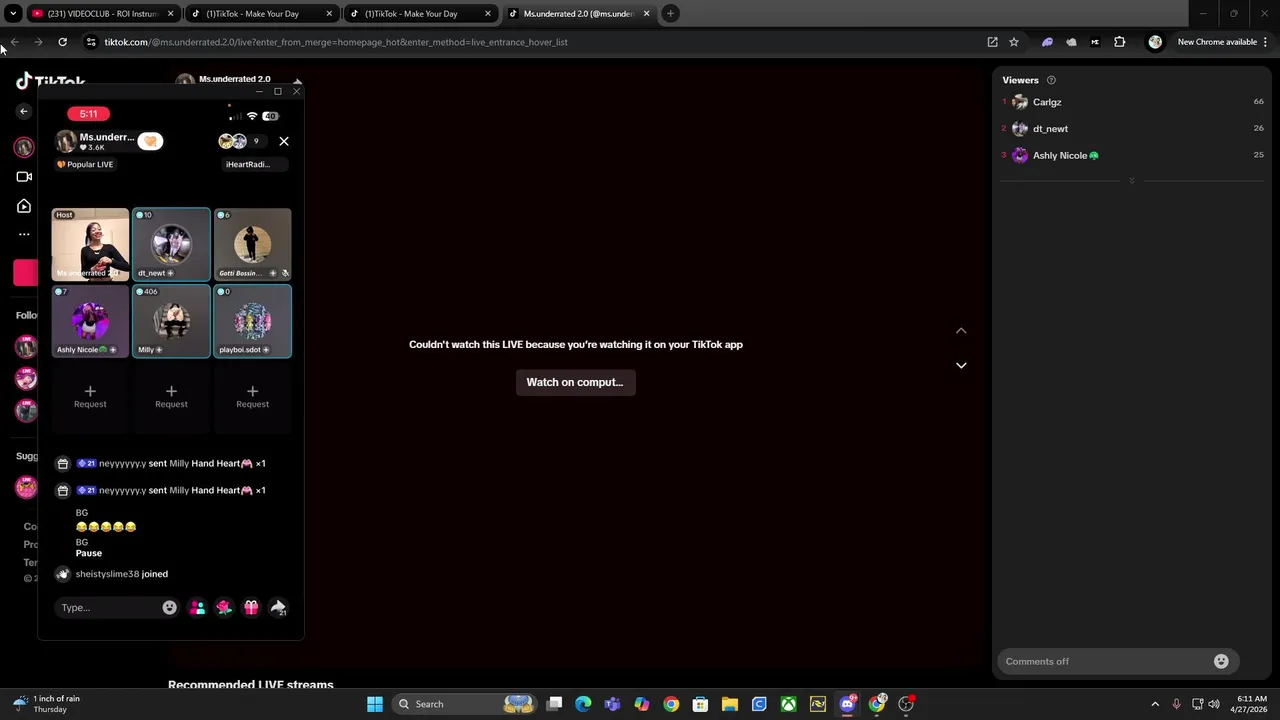Open a new browser tab
This screenshot has width=1280, height=720.
(x=670, y=14)
